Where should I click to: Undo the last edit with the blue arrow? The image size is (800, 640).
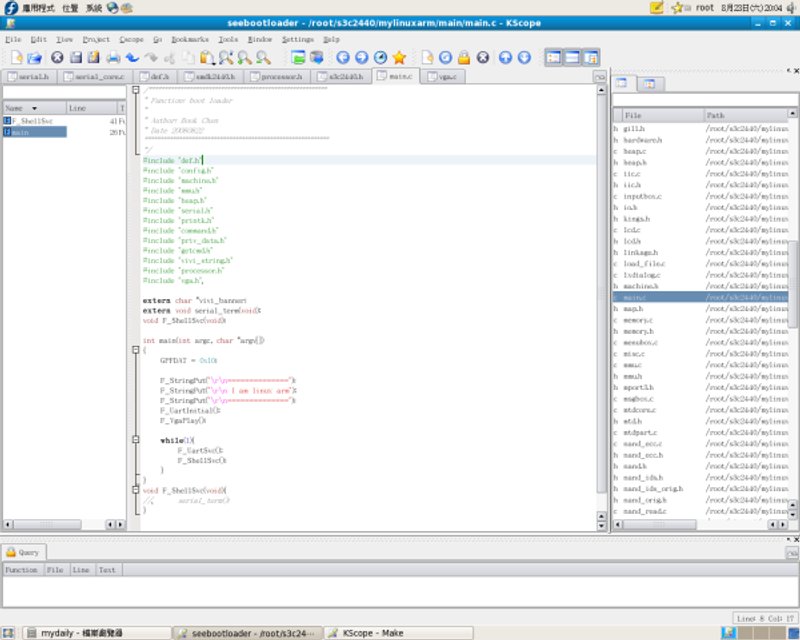[x=132, y=58]
